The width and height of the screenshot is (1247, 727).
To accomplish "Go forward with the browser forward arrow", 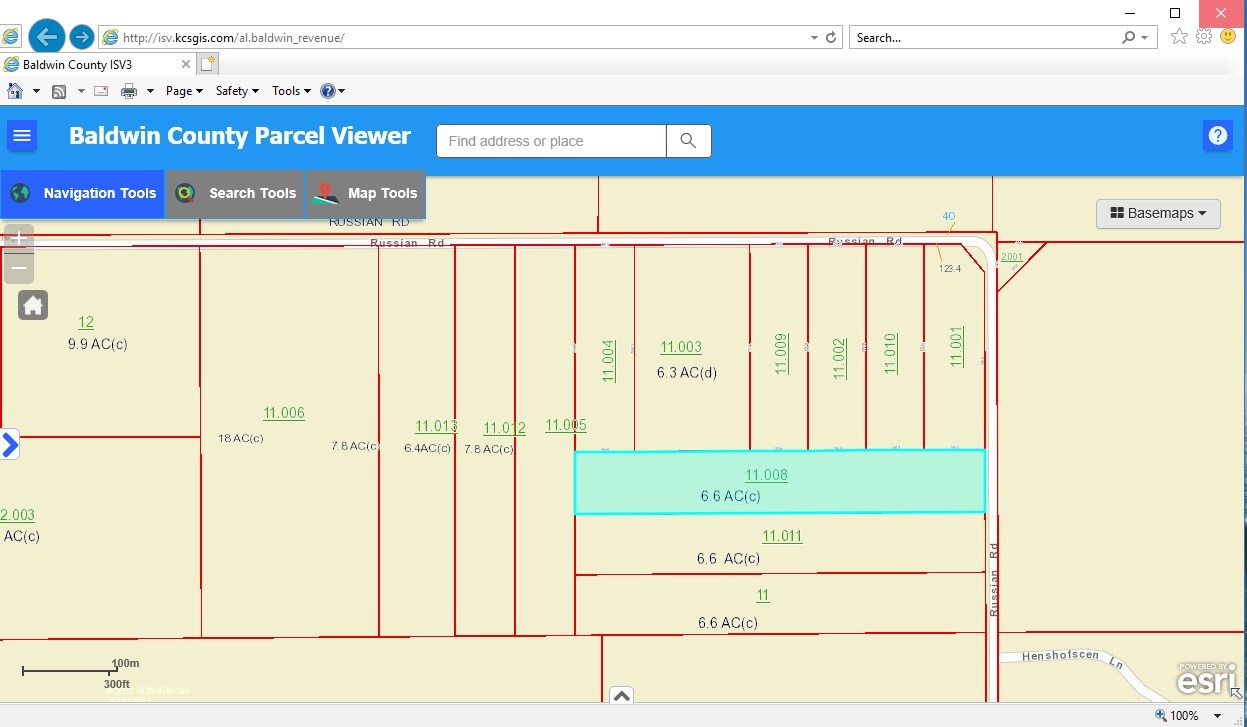I will 82,38.
